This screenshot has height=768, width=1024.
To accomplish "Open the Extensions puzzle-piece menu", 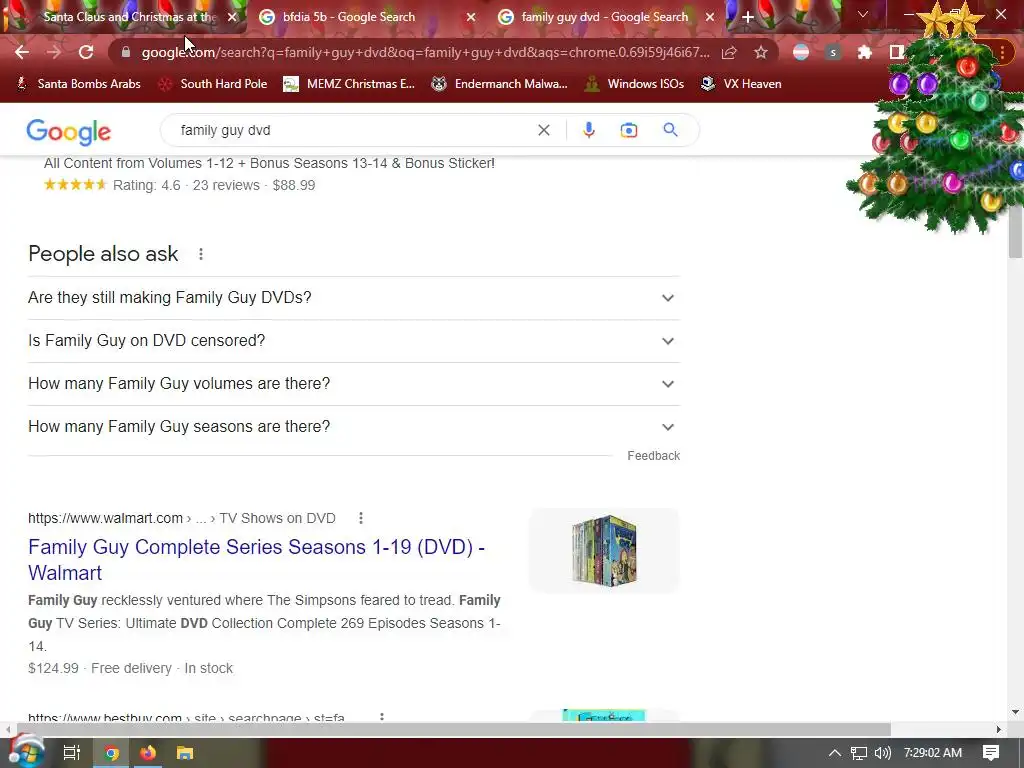I will pos(865,52).
